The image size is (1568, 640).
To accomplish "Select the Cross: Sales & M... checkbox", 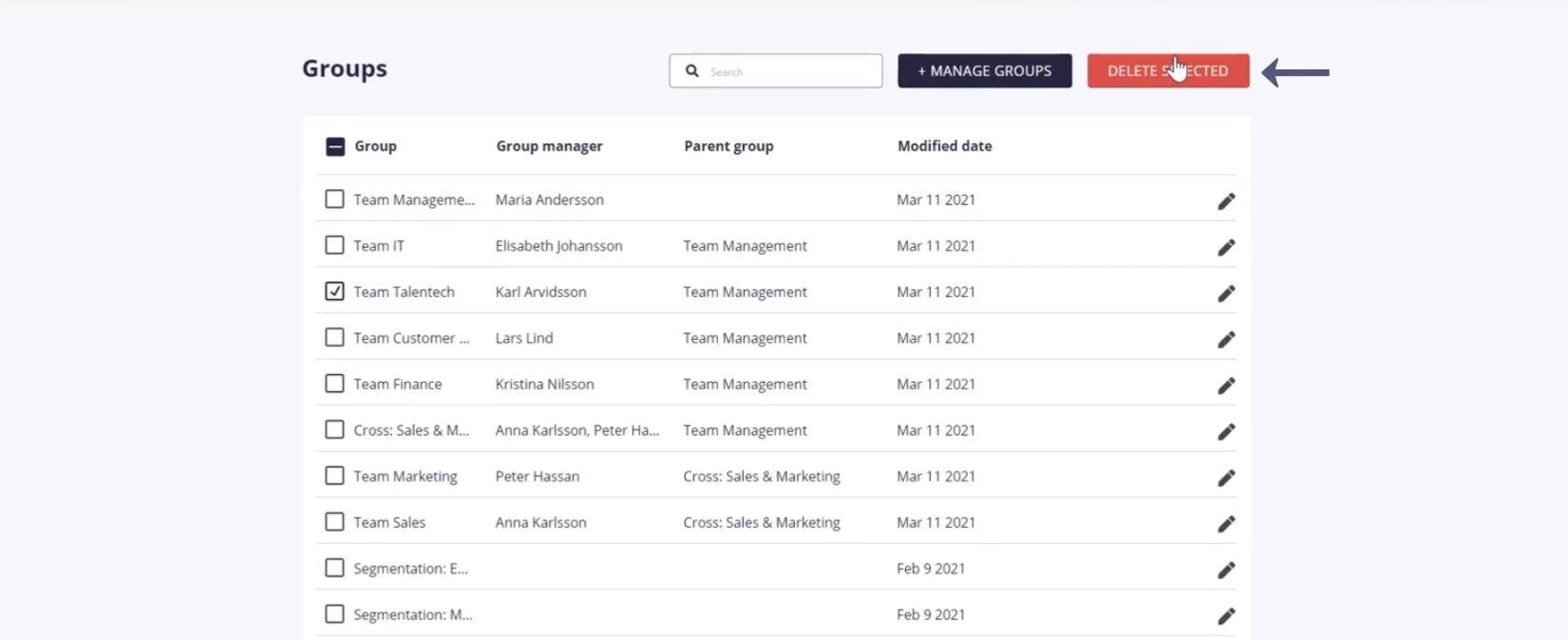I will tap(334, 429).
